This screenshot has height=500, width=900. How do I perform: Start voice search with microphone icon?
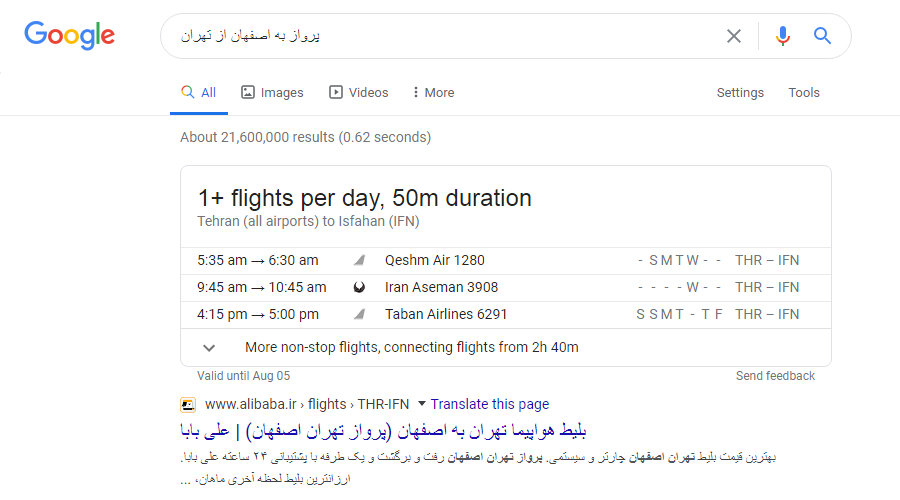782,36
